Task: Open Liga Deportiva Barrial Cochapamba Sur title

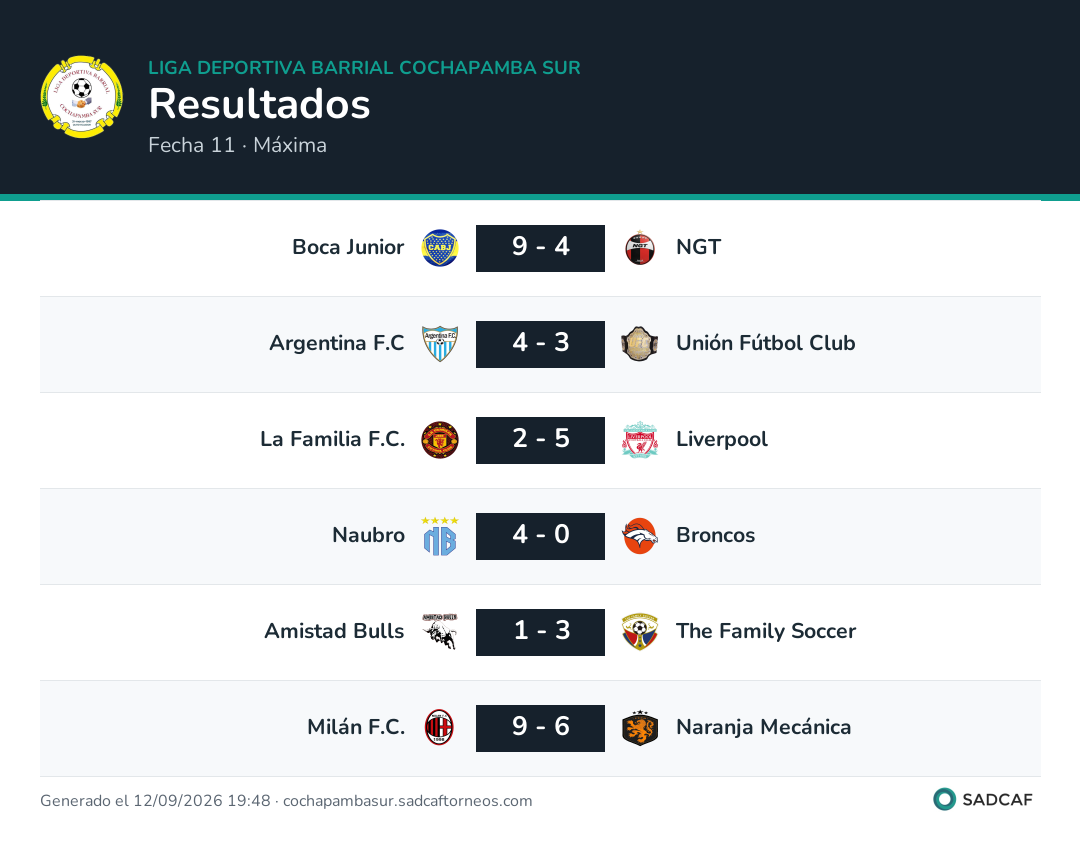Action: [x=364, y=67]
